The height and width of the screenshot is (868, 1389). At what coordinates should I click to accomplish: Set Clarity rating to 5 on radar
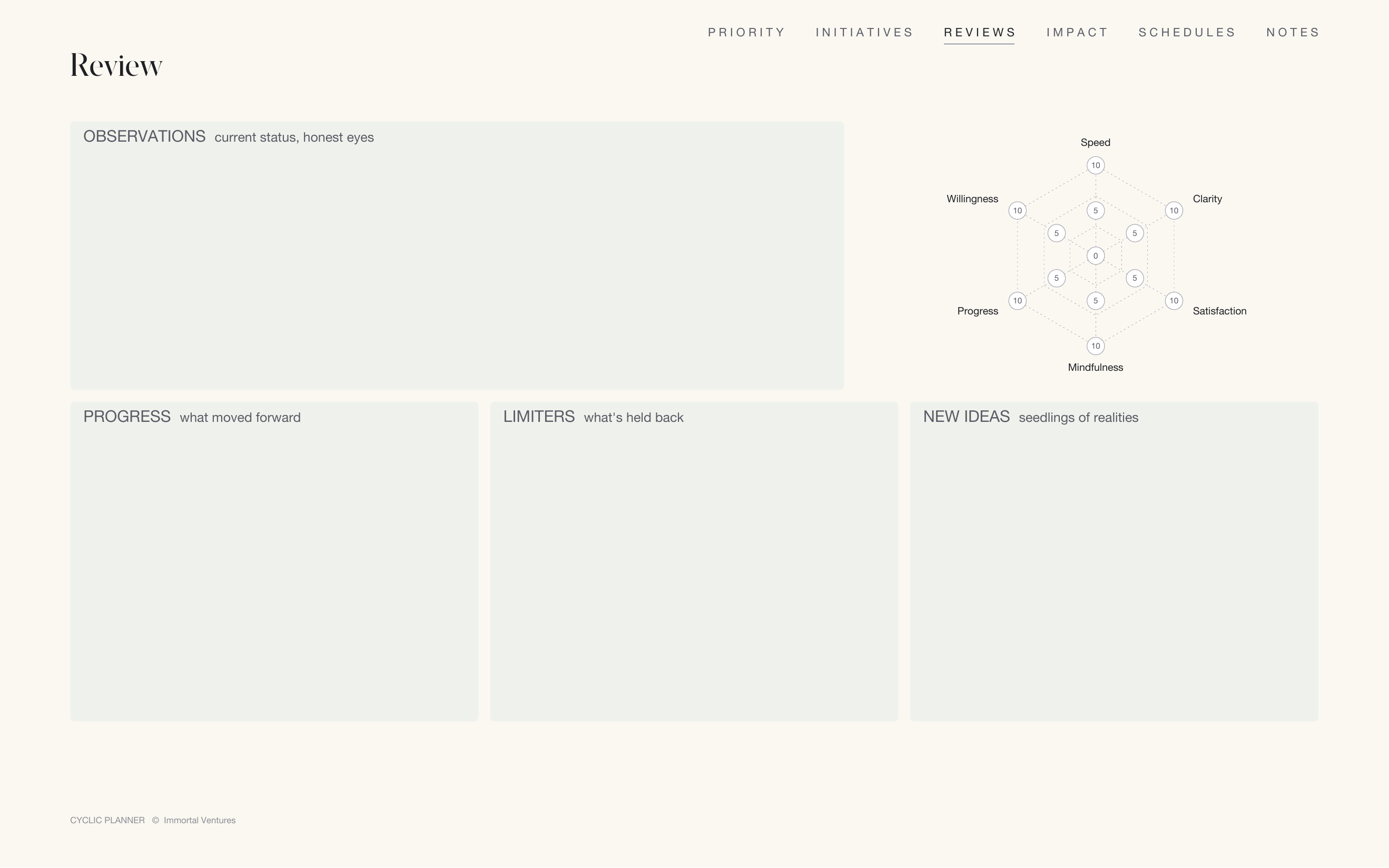pos(1135,233)
